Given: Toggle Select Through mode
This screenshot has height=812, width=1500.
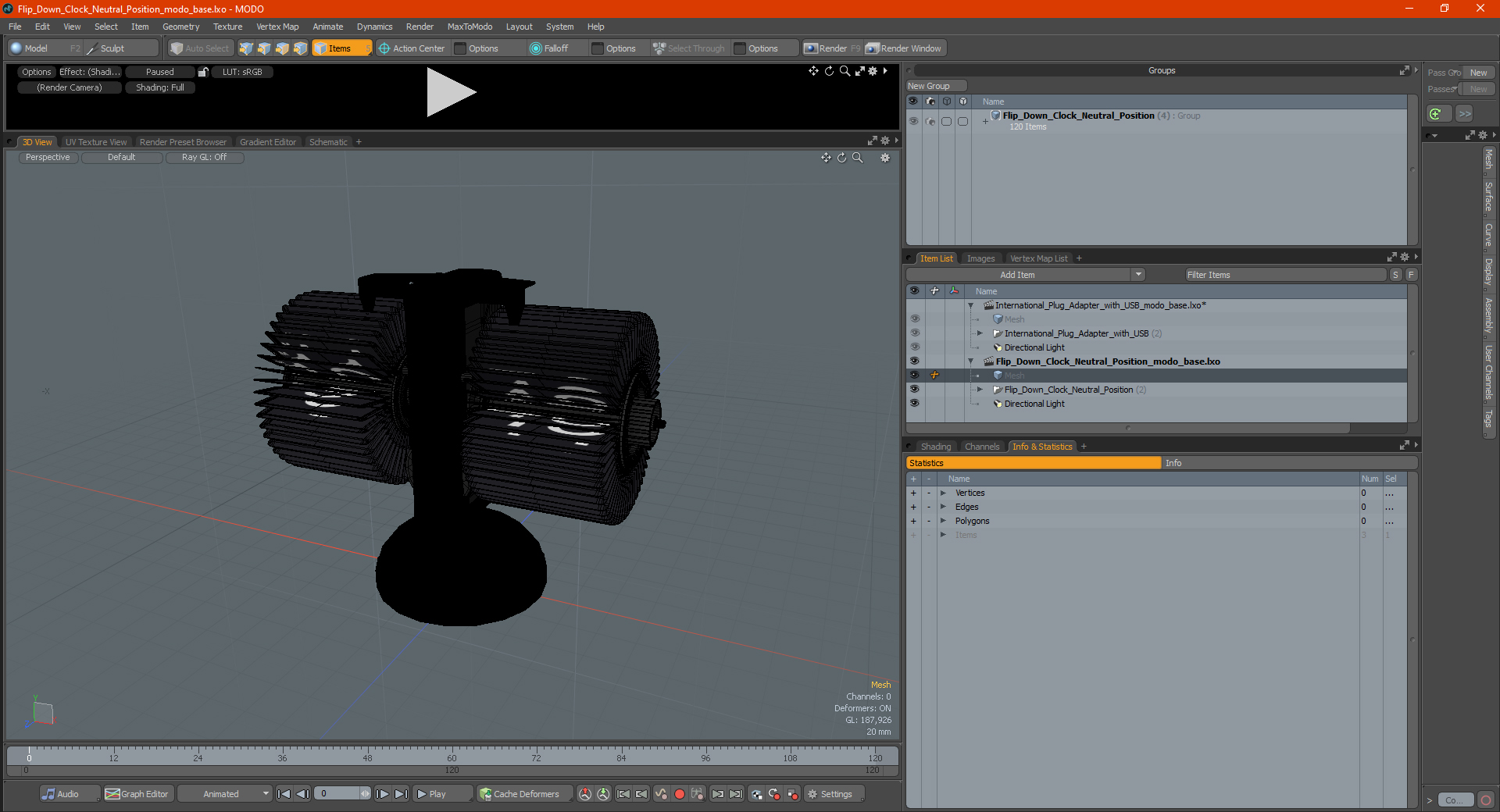Looking at the screenshot, I should click(x=689, y=48).
